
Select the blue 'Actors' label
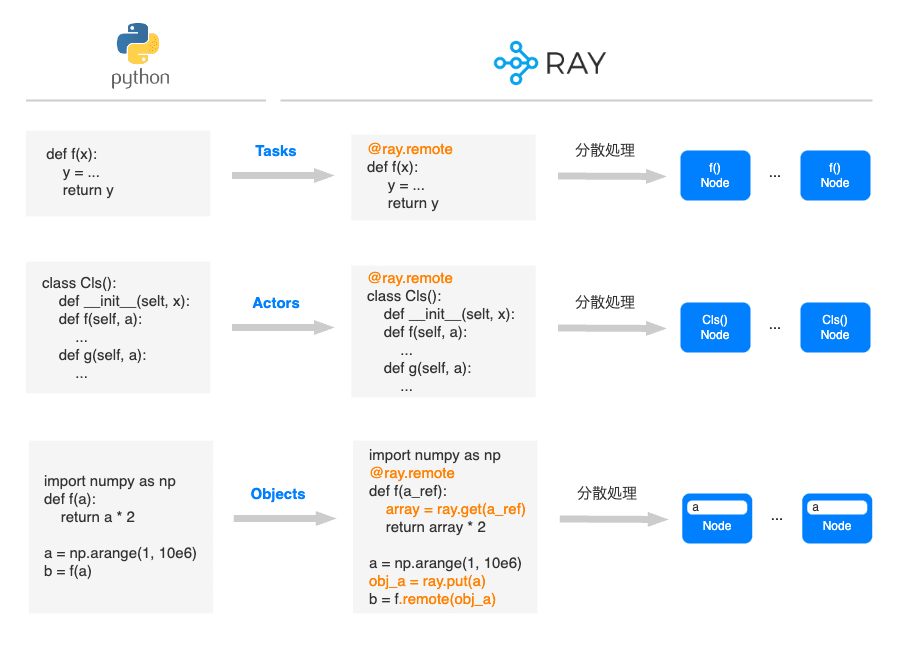[276, 303]
